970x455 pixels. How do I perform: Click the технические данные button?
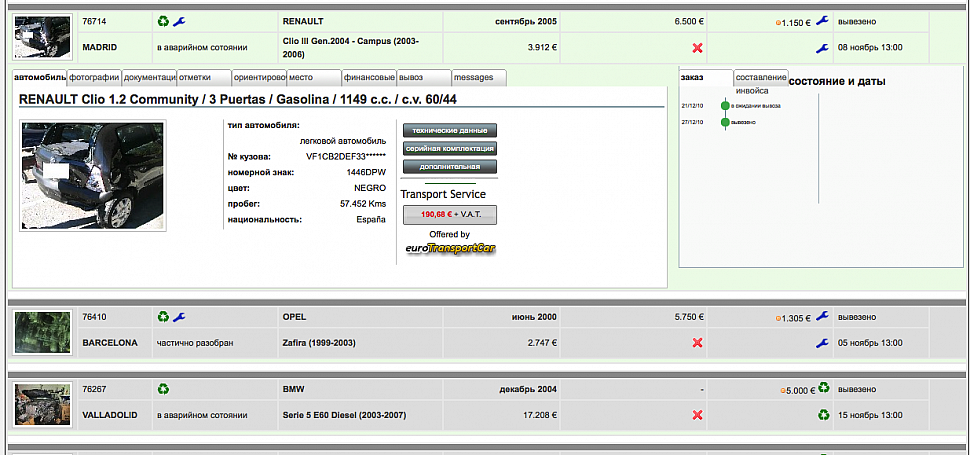[x=450, y=130]
